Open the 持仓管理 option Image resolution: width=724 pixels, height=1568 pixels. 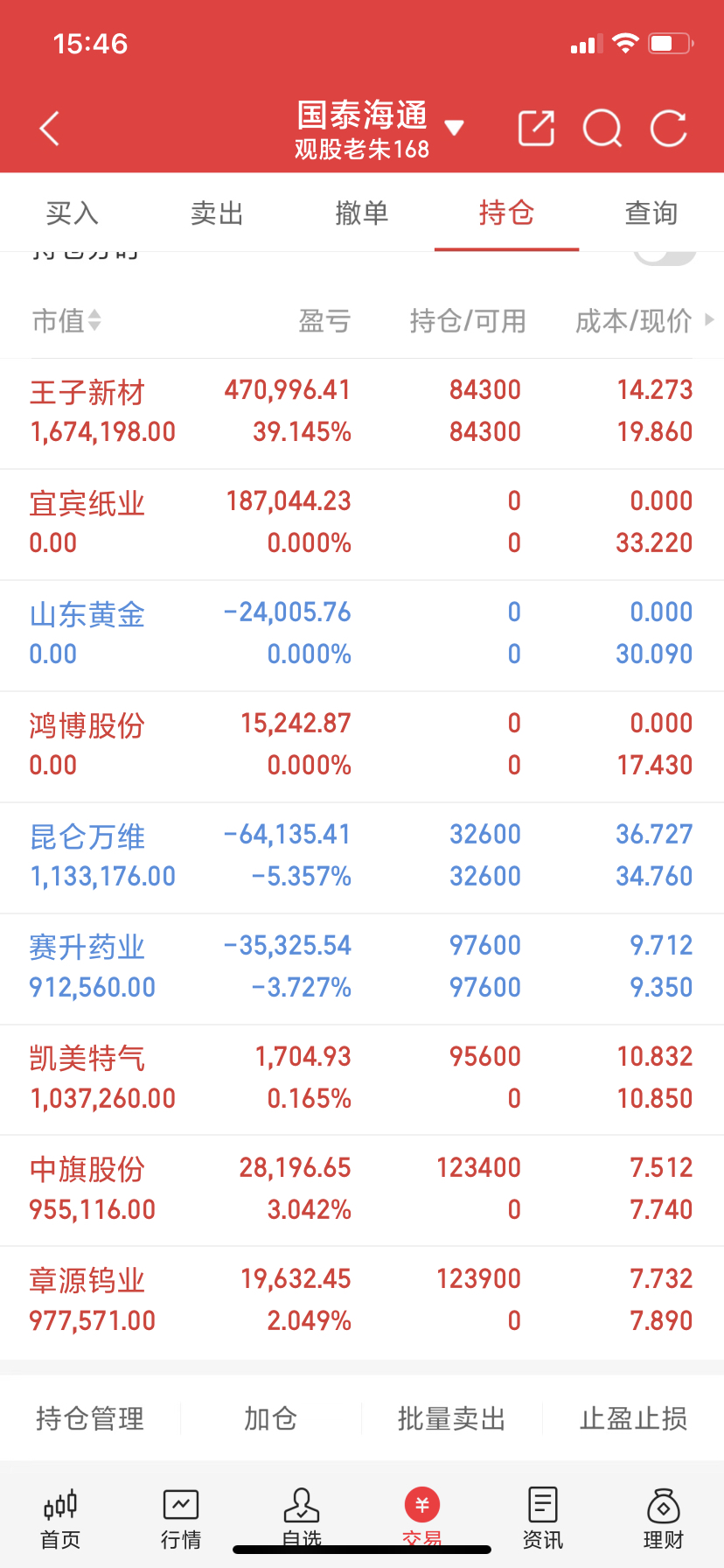90,1418
